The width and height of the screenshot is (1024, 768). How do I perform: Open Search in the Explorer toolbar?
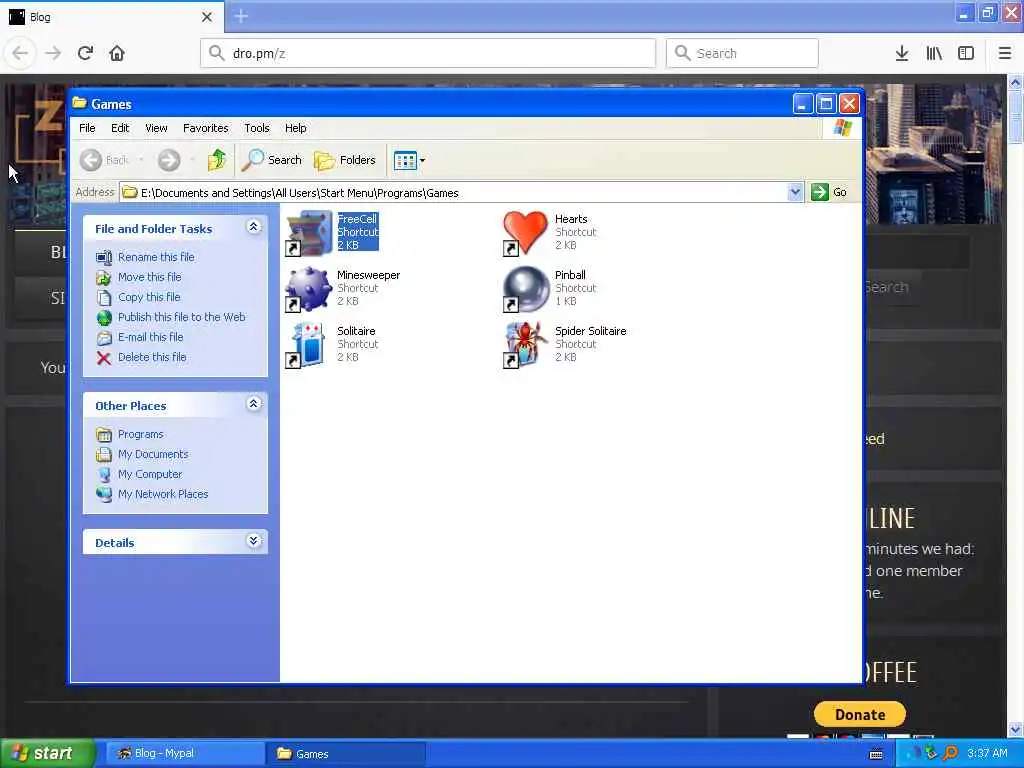click(272, 160)
